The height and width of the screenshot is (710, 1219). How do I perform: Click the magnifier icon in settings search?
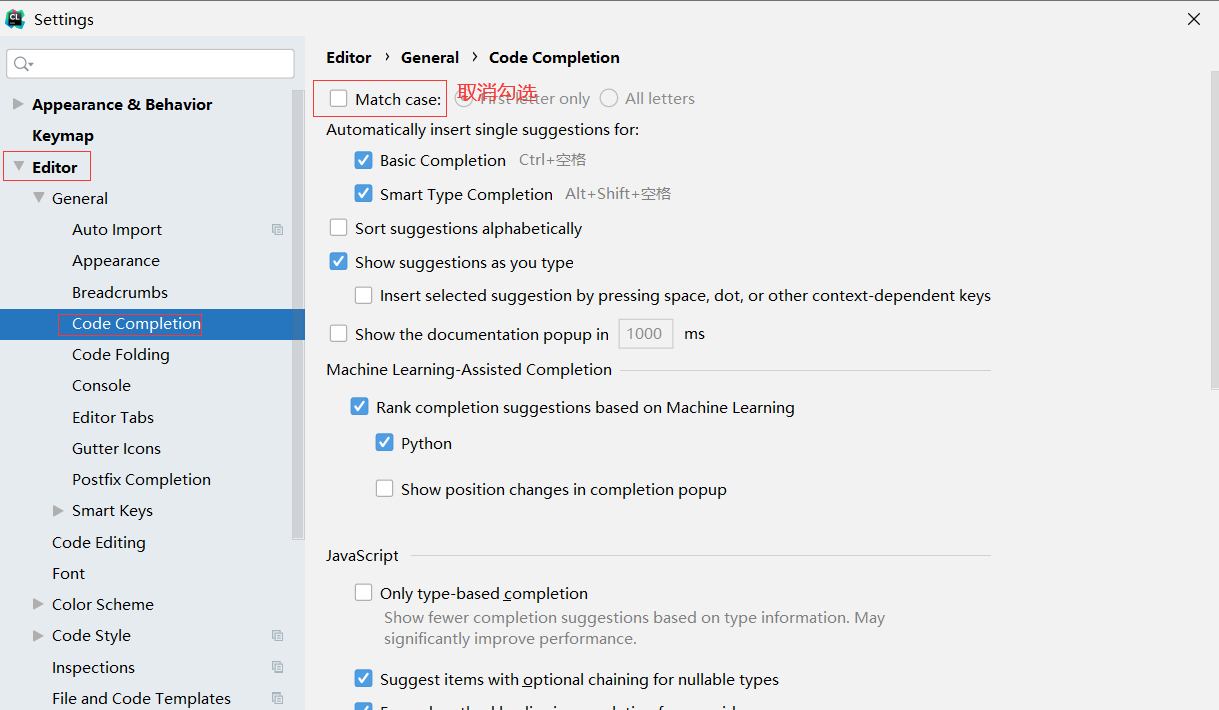22,64
